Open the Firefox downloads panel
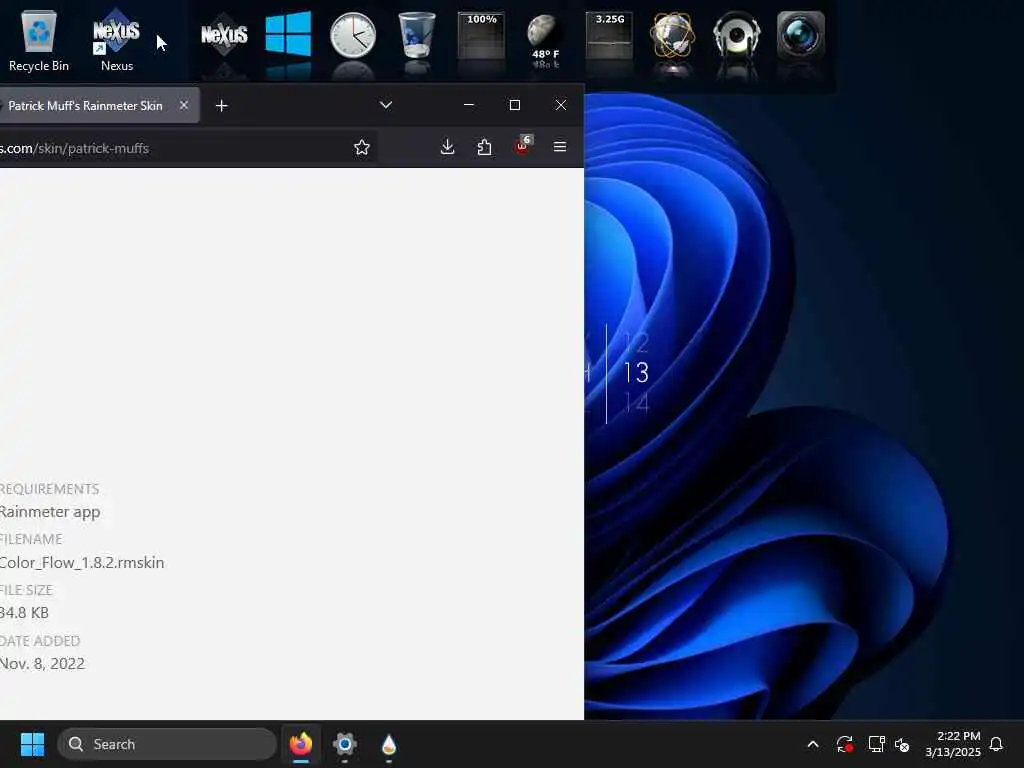The height and width of the screenshot is (768, 1024). pos(447,147)
